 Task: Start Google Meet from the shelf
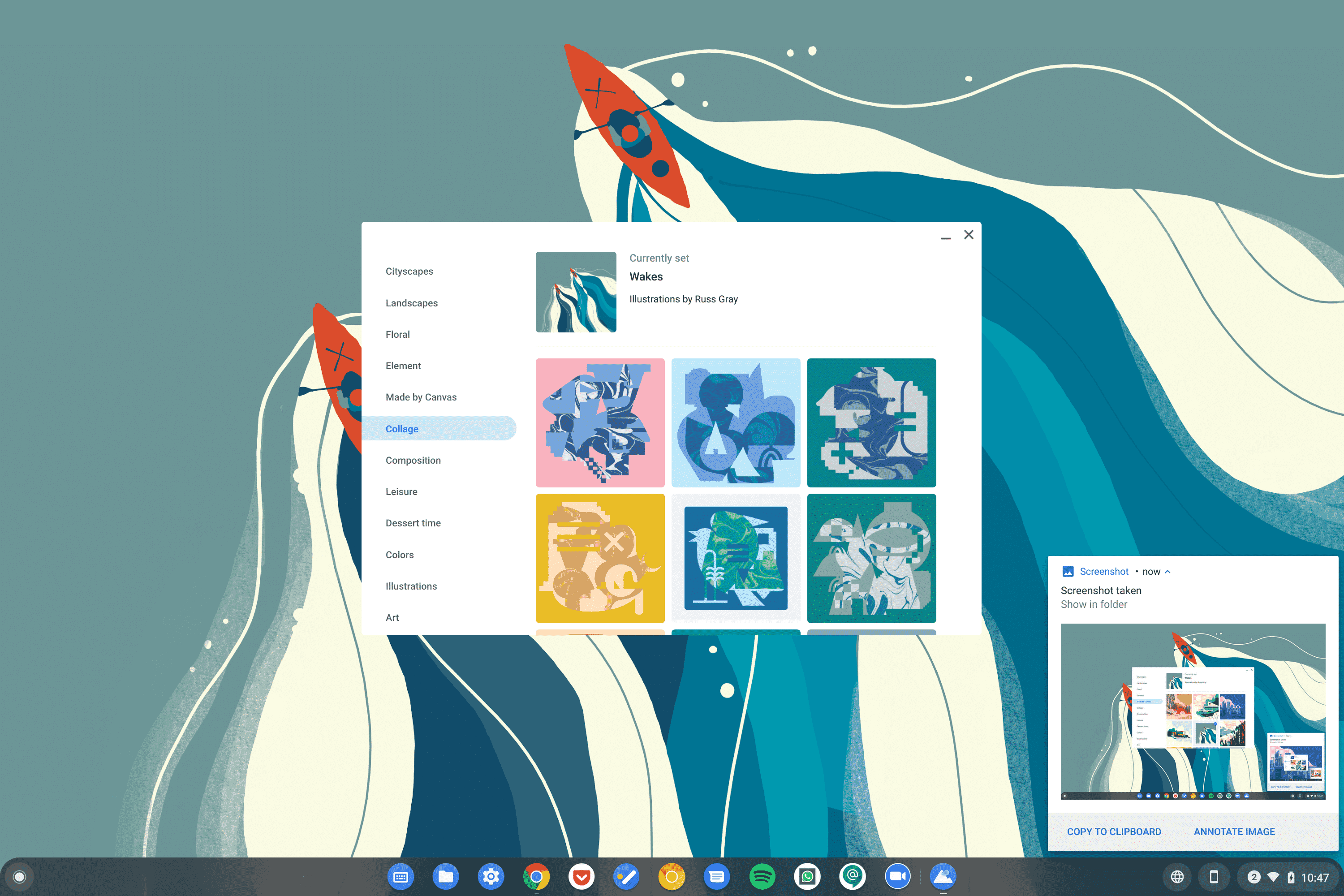pyautogui.click(x=897, y=876)
